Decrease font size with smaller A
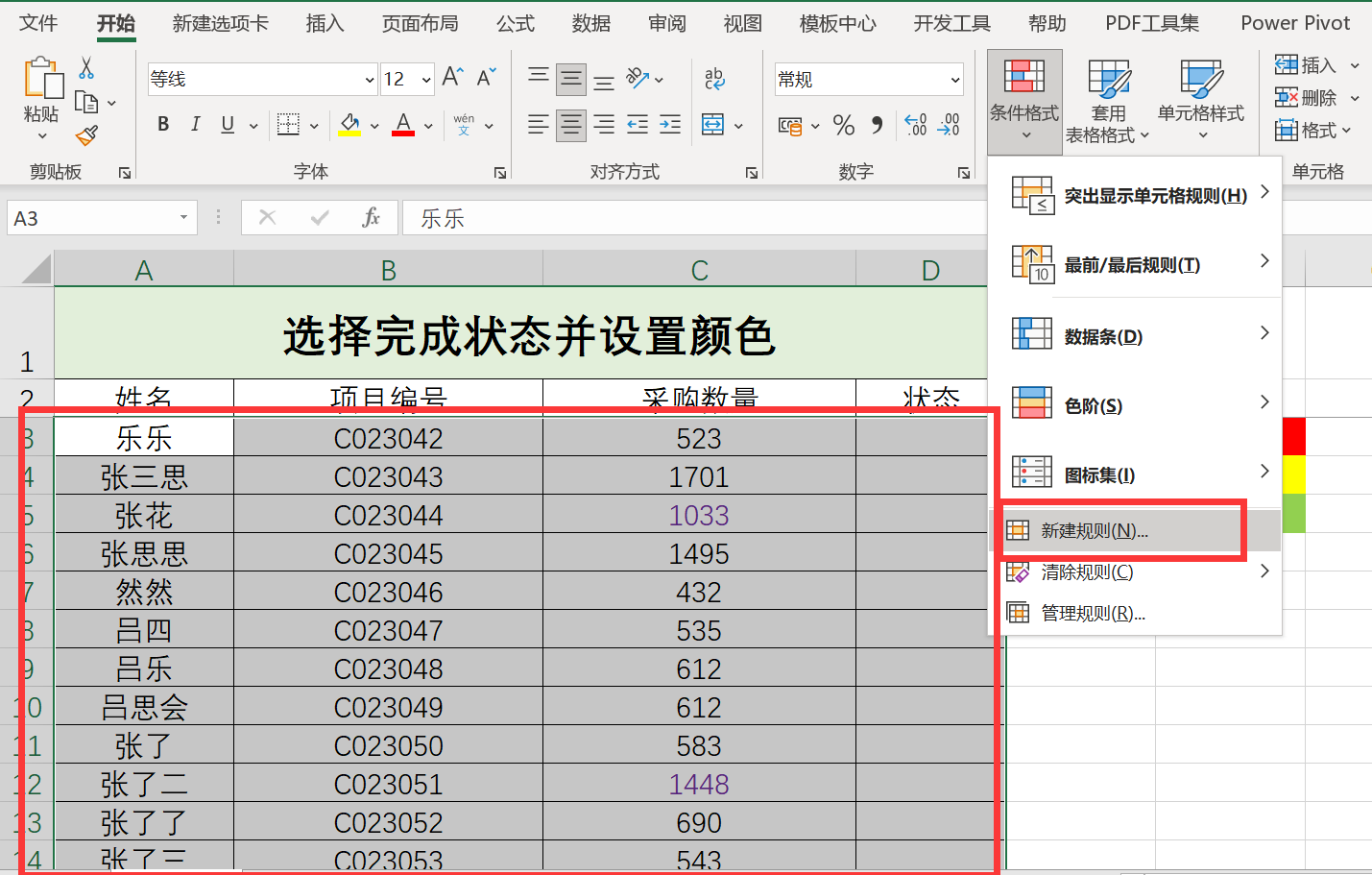 pos(486,78)
